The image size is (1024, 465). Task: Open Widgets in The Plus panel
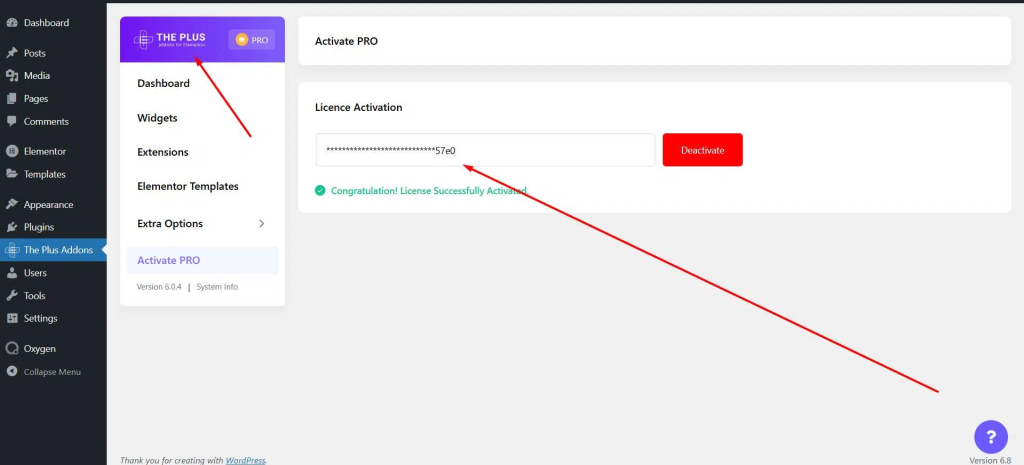[x=157, y=118]
